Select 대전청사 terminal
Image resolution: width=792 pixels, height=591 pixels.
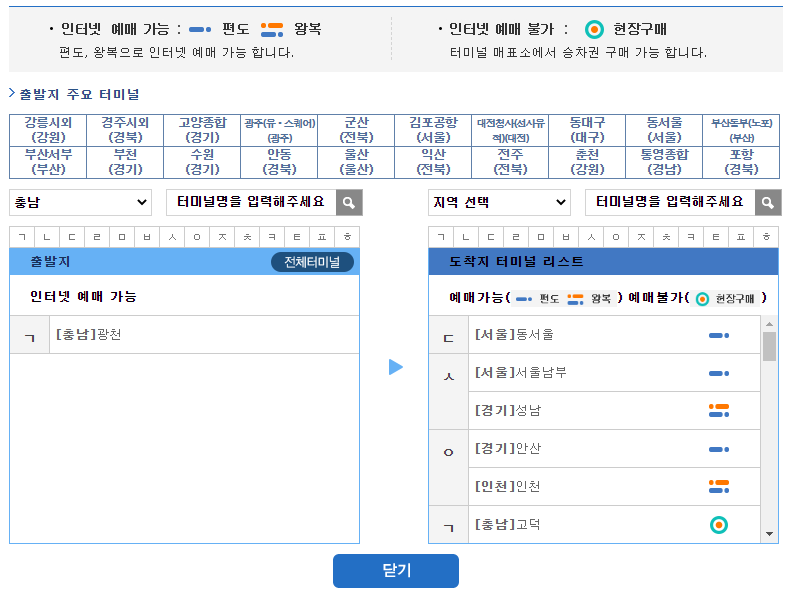click(x=510, y=130)
